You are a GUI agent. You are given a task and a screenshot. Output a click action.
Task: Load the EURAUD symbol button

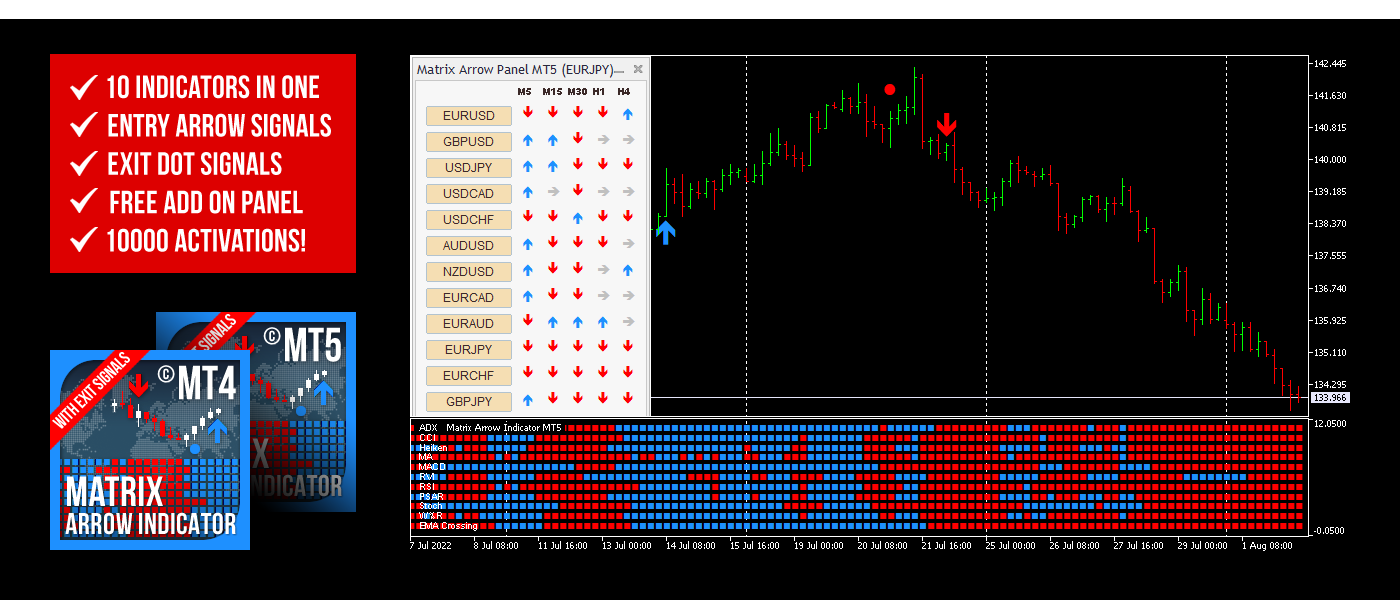click(x=469, y=323)
